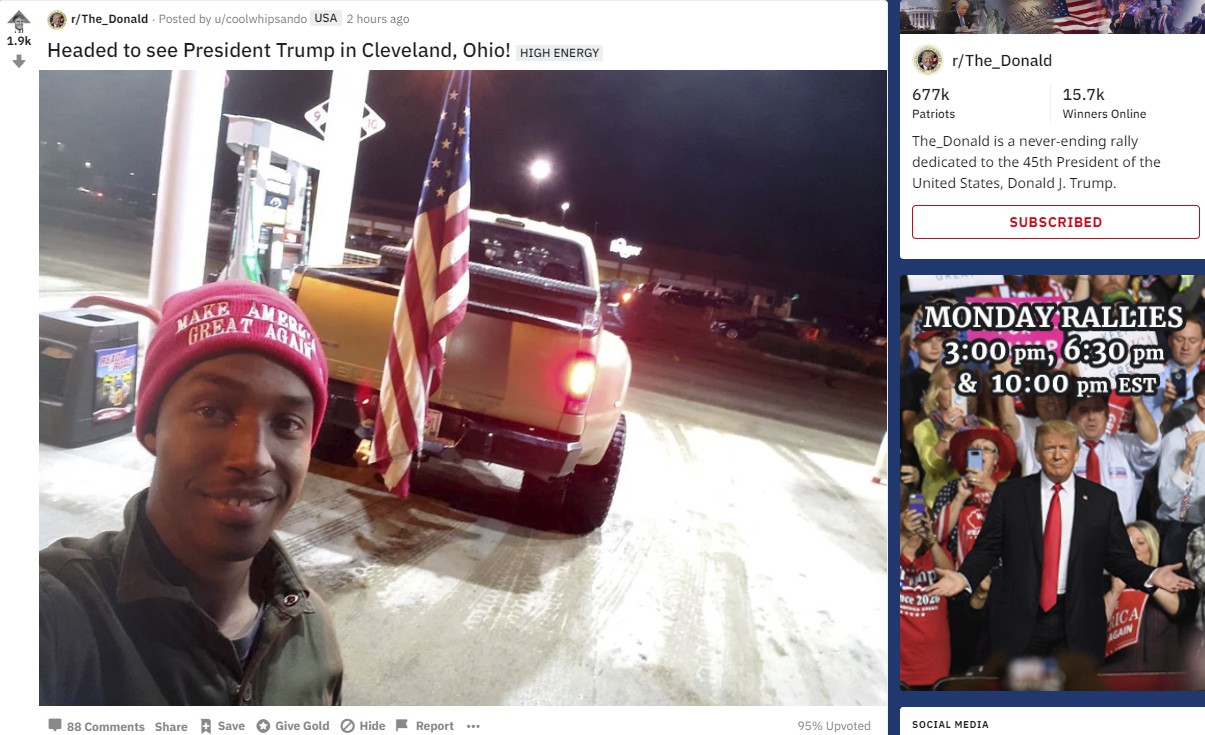Downvote the post with the arrow

click(x=18, y=61)
